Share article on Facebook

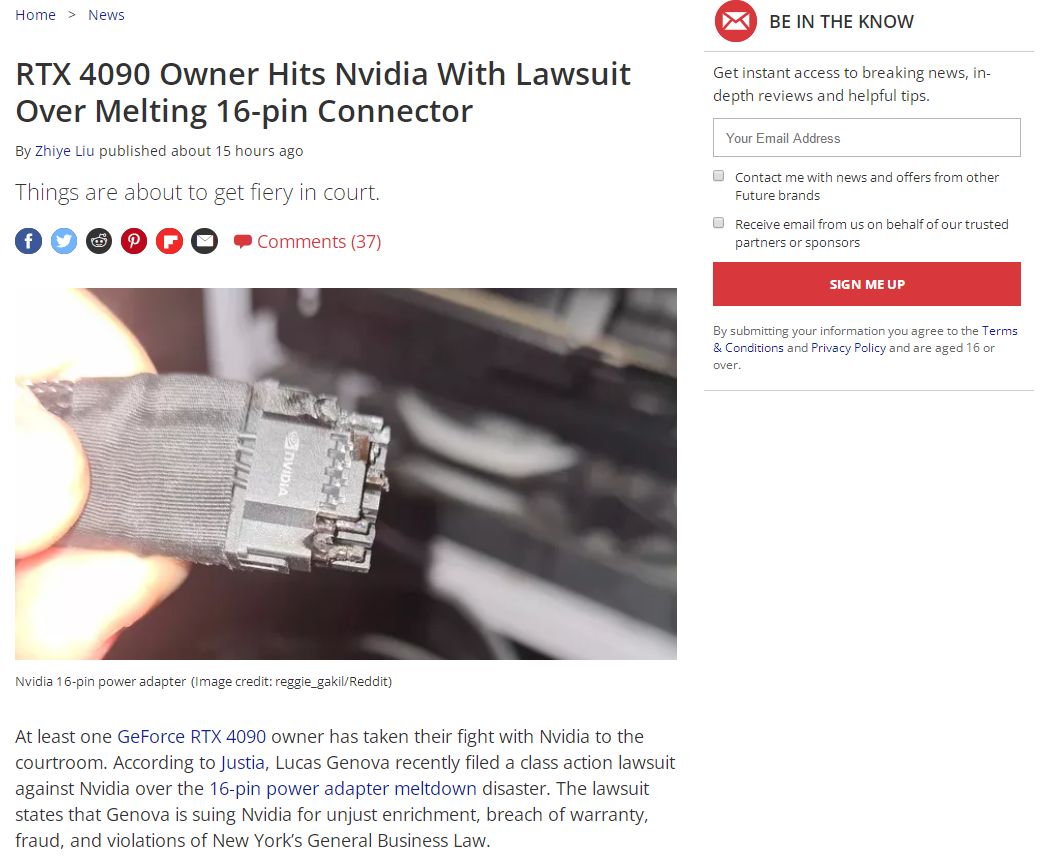pos(29,241)
